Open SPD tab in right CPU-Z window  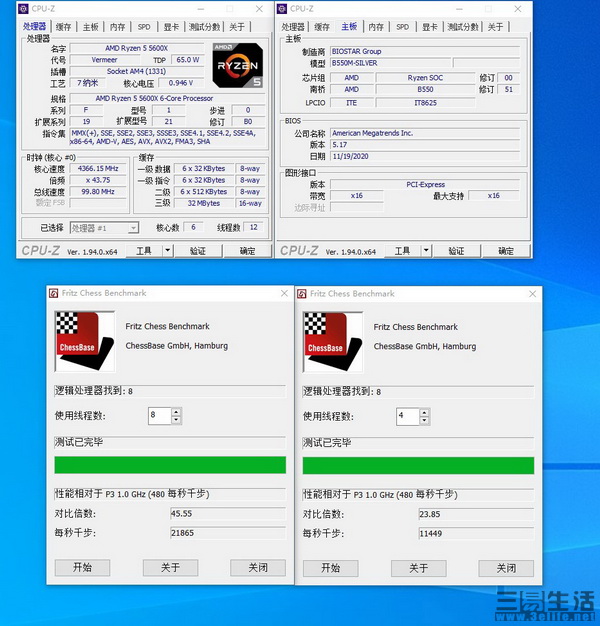tap(402, 27)
